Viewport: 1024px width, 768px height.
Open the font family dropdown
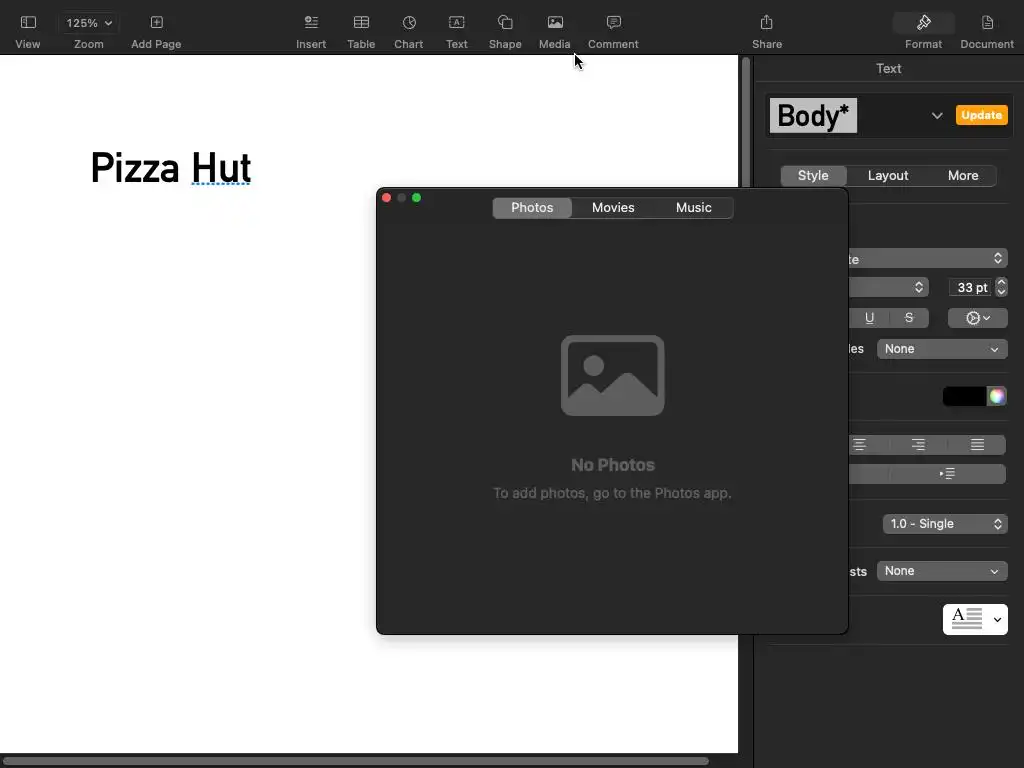click(928, 259)
